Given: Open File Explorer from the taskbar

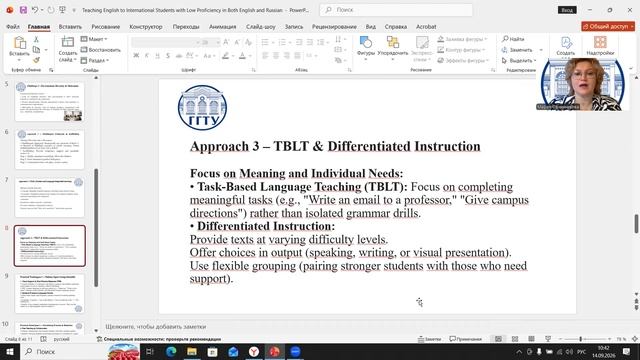Looking at the screenshot, I should pos(192,351).
